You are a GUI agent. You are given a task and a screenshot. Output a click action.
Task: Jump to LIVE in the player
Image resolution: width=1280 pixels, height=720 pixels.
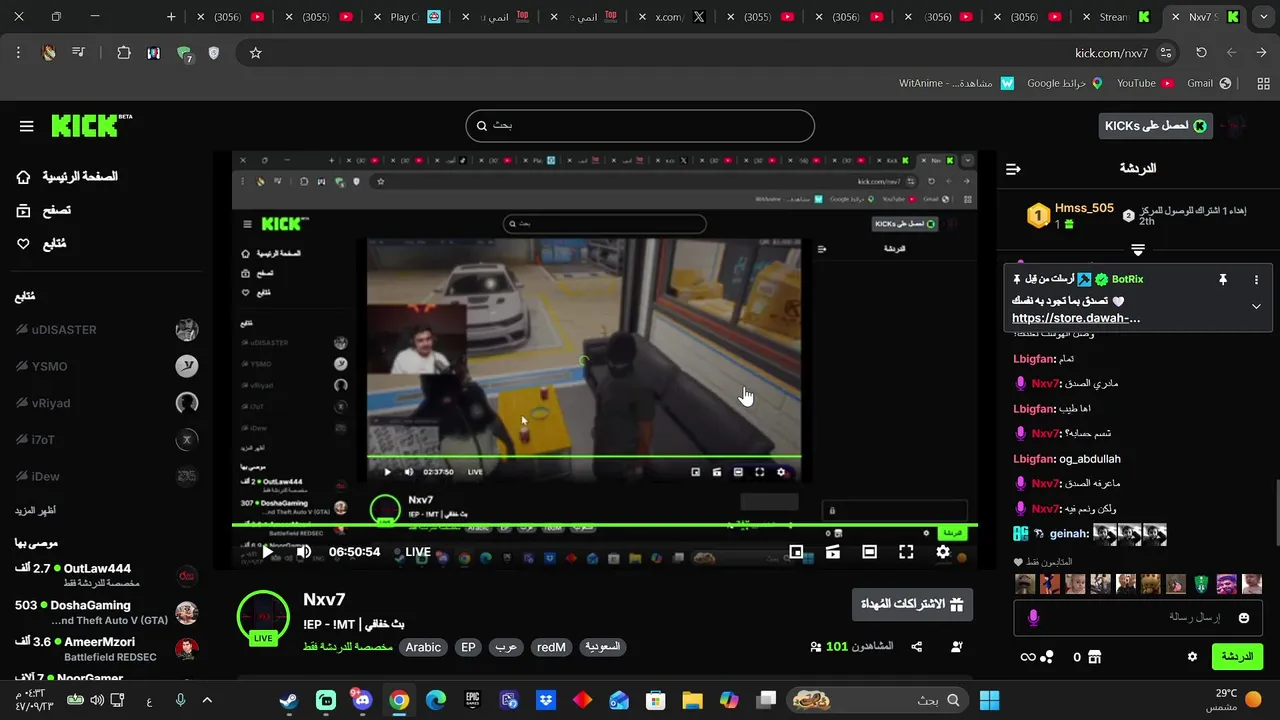(418, 552)
